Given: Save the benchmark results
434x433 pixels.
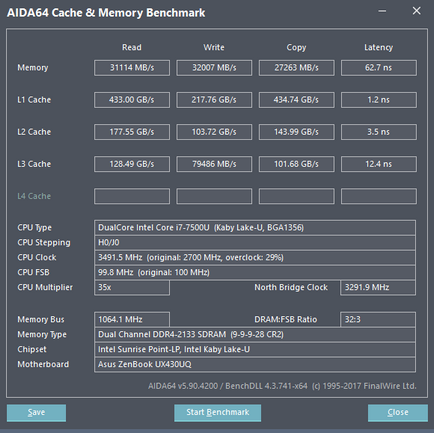Looking at the screenshot, I should tap(36, 413).
